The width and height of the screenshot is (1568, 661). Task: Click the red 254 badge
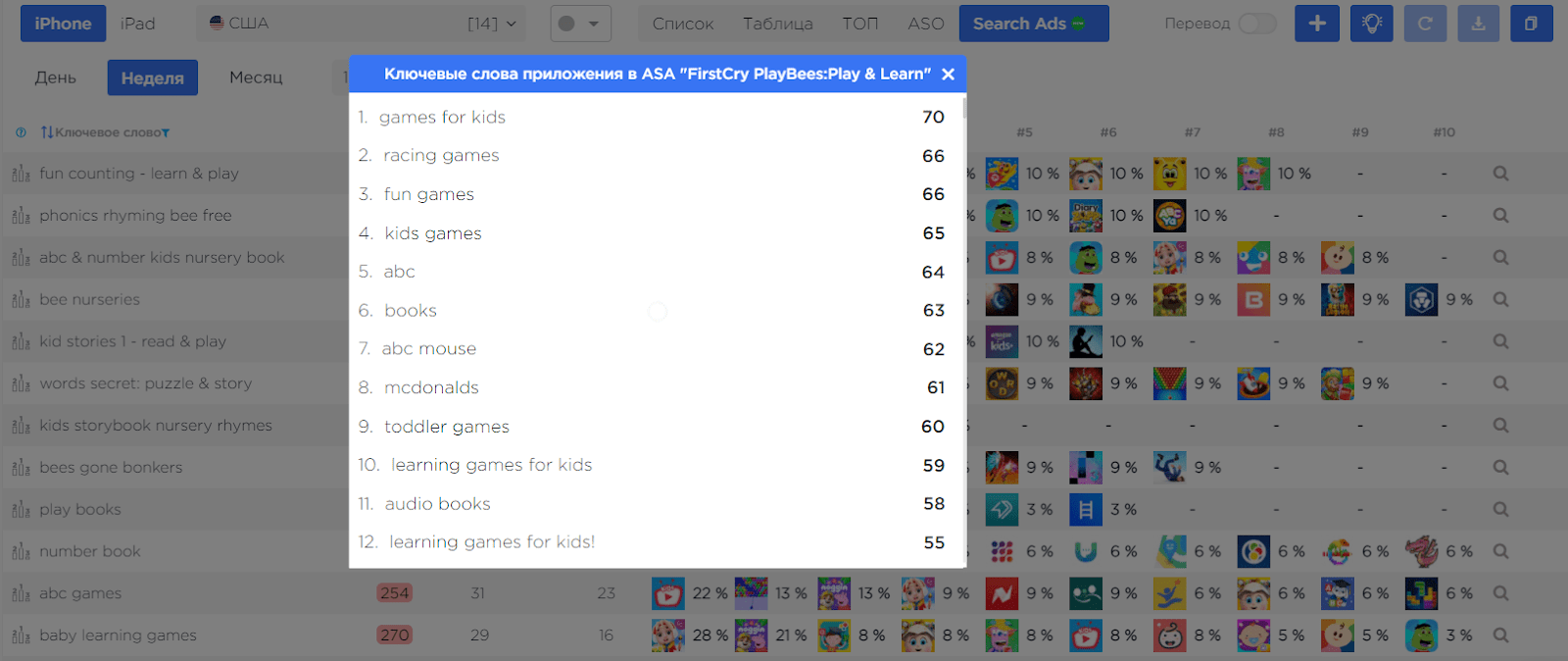[394, 593]
